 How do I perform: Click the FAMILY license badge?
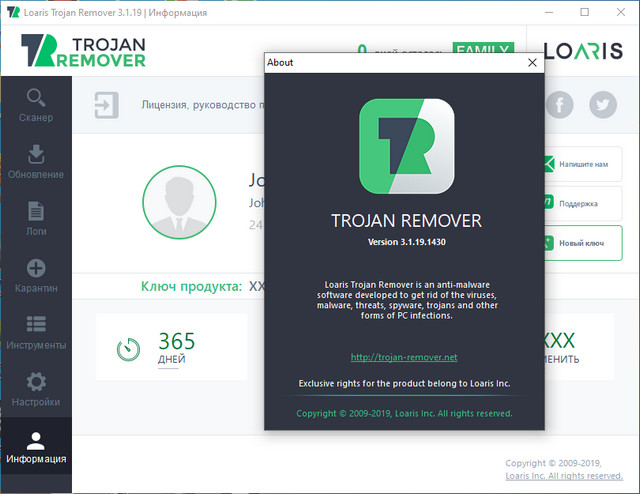[x=483, y=48]
